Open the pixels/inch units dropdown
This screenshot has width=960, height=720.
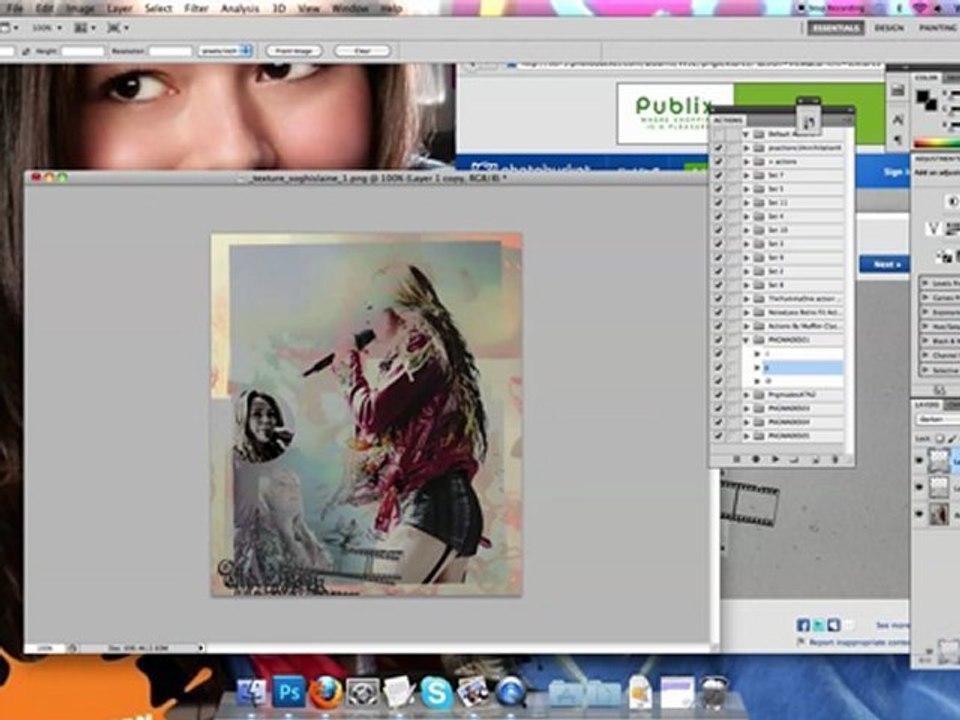coord(225,51)
